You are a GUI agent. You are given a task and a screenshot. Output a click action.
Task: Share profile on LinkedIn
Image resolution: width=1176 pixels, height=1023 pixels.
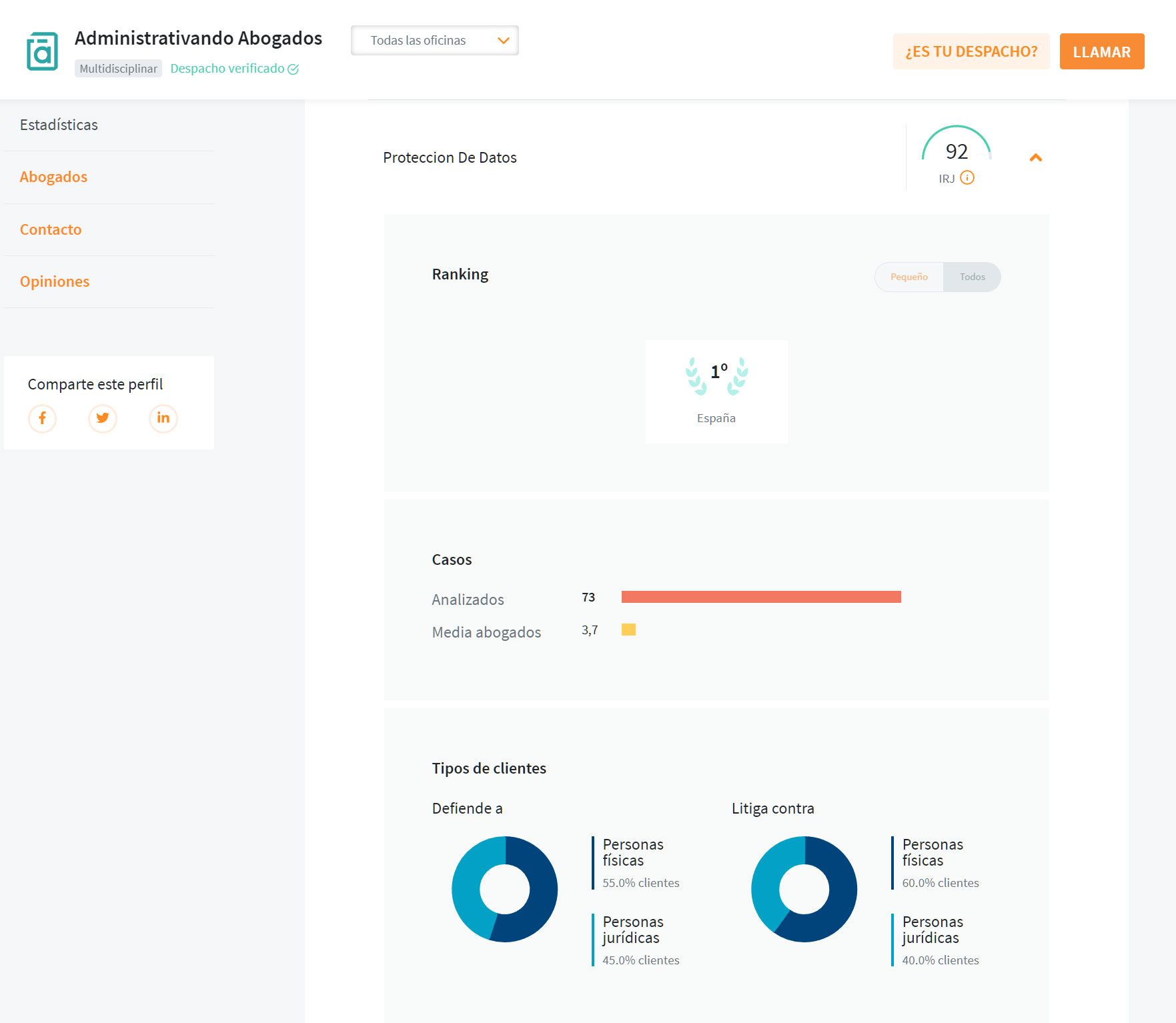tap(163, 418)
